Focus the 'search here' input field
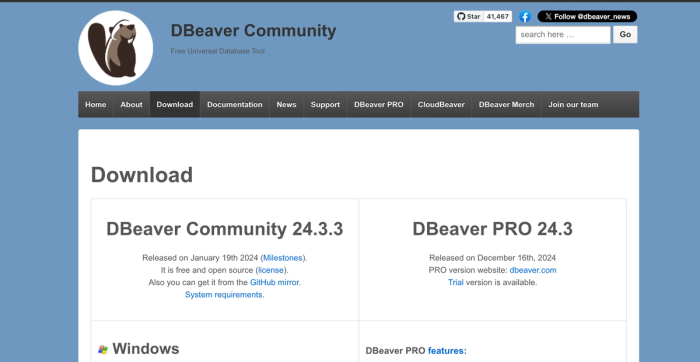The width and height of the screenshot is (700, 362). point(563,34)
